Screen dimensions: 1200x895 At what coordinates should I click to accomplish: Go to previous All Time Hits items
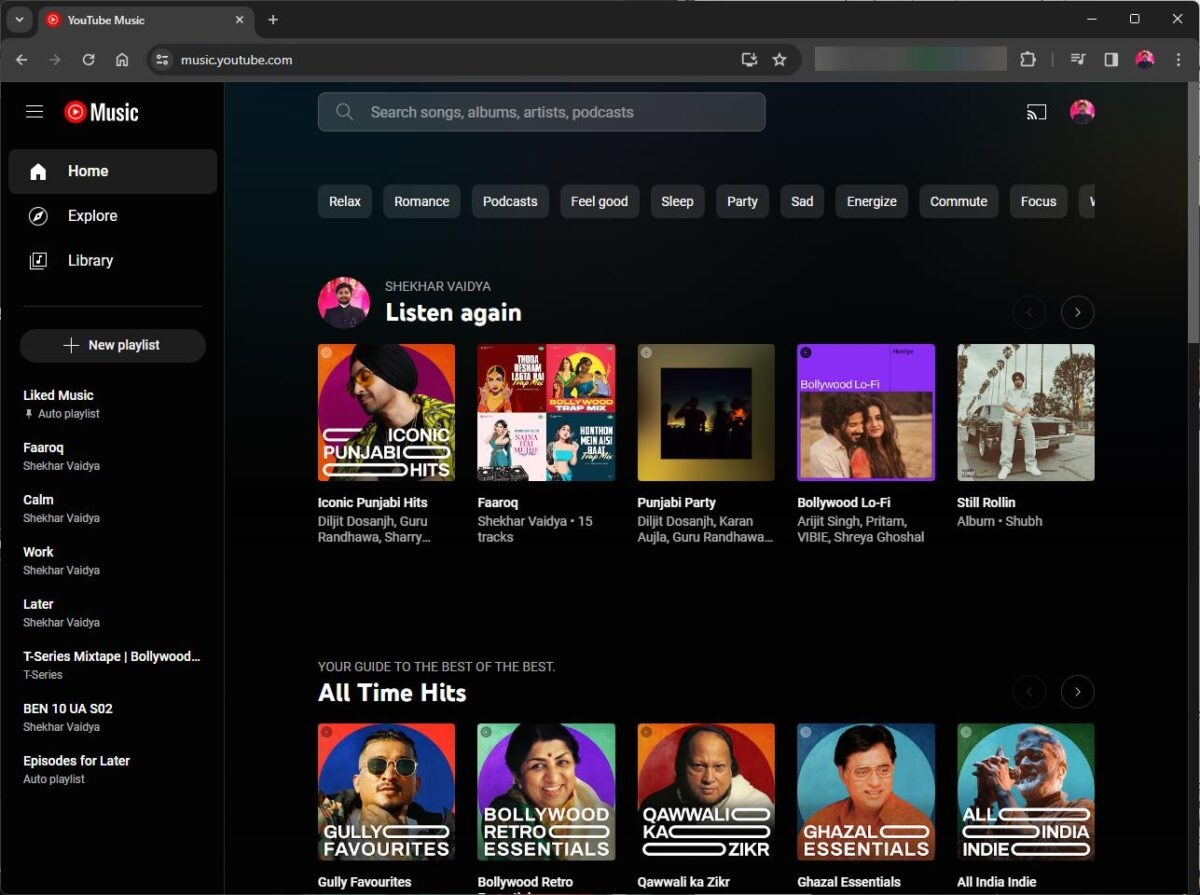point(1029,691)
